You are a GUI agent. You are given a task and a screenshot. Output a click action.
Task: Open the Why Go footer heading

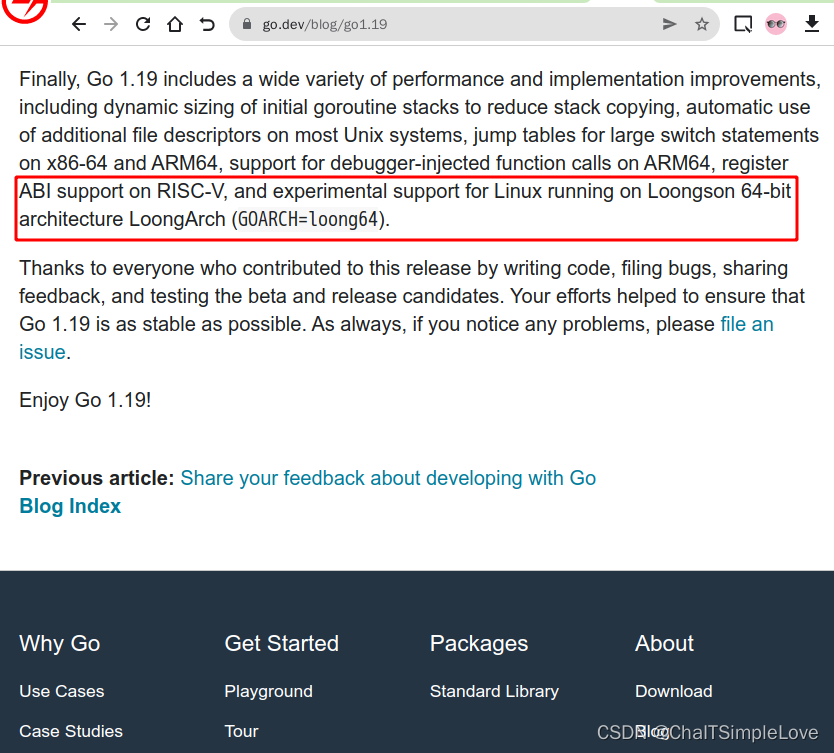tap(60, 643)
